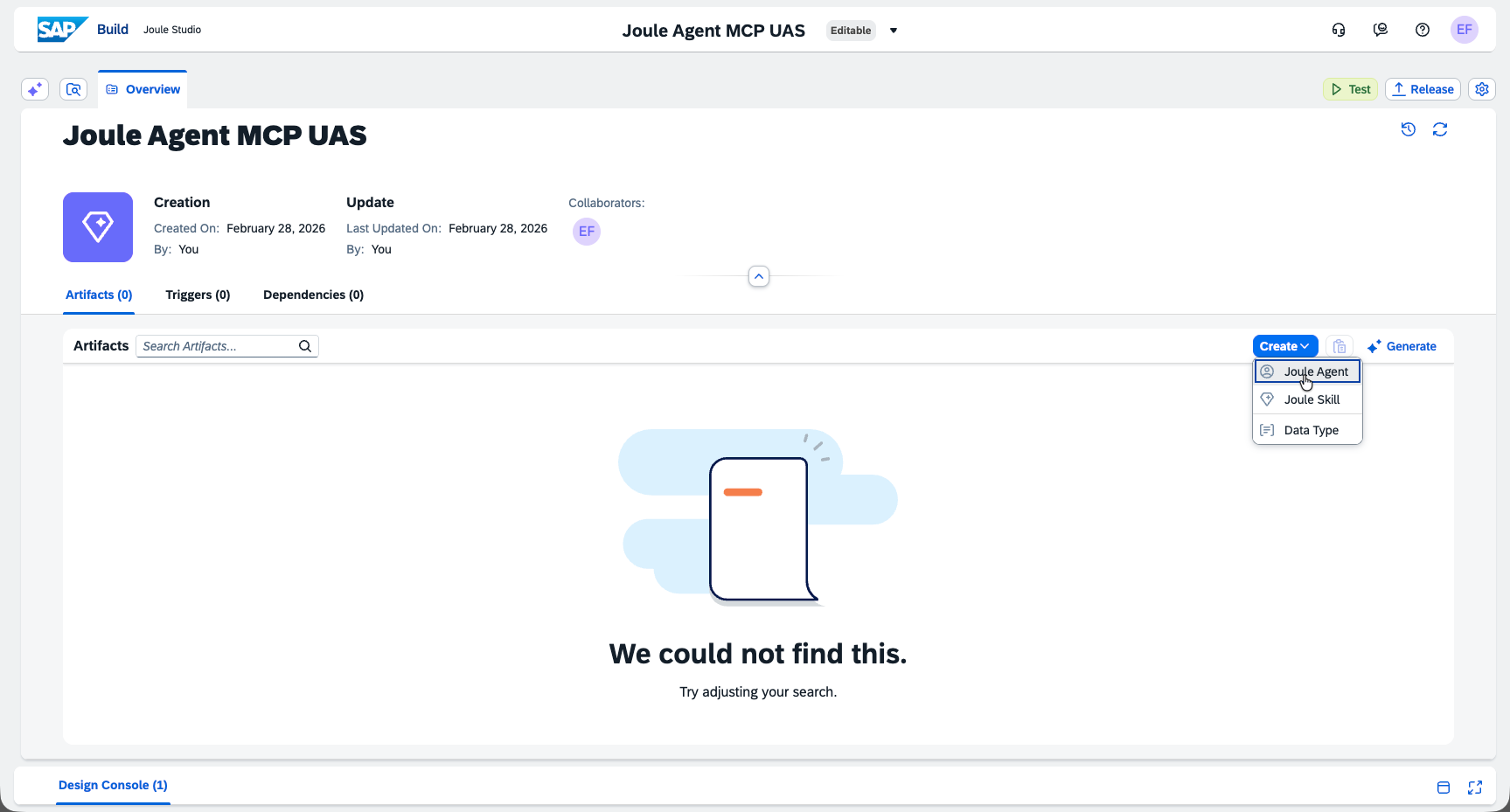Minimize the Design Console panel
The width and height of the screenshot is (1510, 812).
pos(1444,788)
